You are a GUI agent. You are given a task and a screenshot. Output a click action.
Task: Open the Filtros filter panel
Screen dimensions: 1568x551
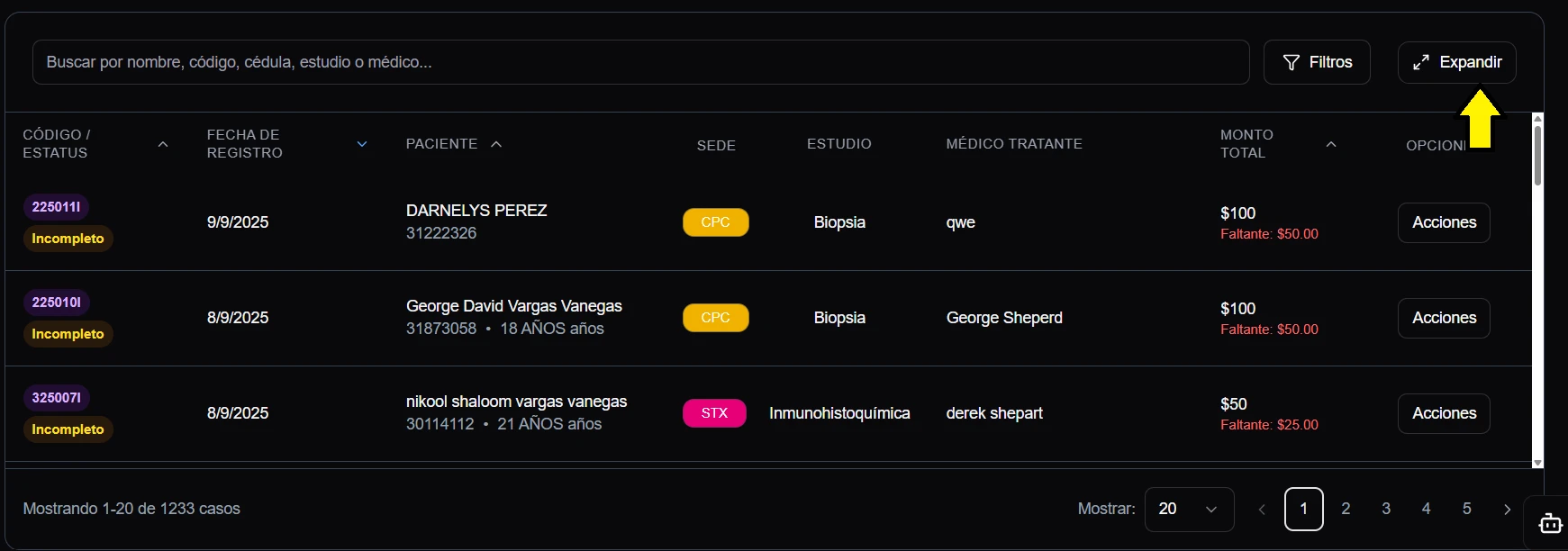tap(1316, 62)
